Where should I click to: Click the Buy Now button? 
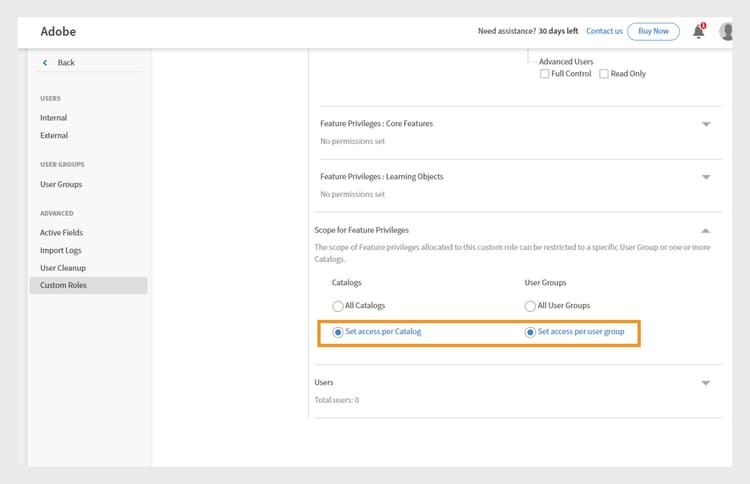click(x=653, y=31)
